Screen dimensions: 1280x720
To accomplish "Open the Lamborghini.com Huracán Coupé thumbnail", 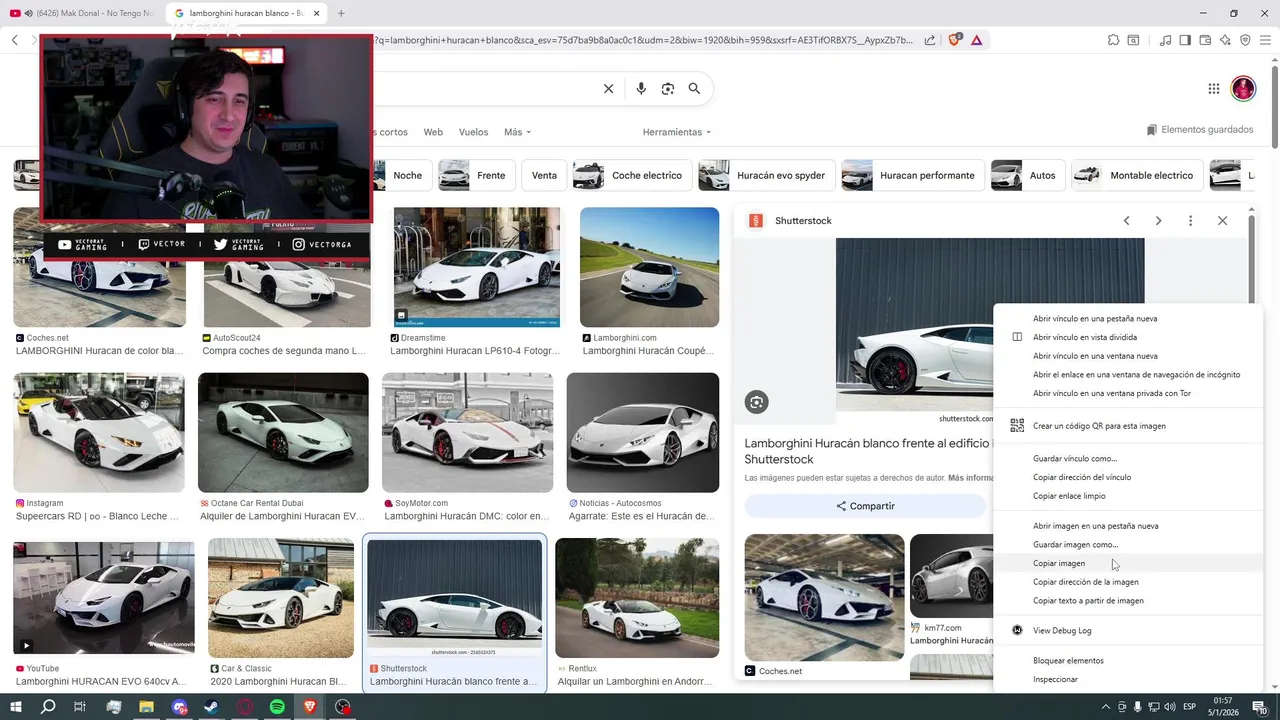I will tap(649, 267).
